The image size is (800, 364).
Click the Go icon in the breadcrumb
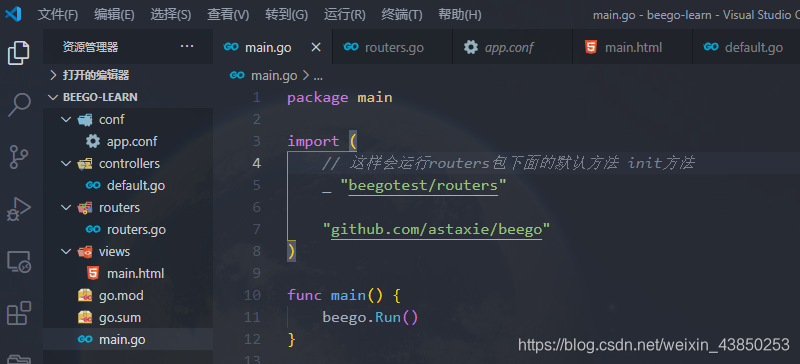click(x=237, y=76)
